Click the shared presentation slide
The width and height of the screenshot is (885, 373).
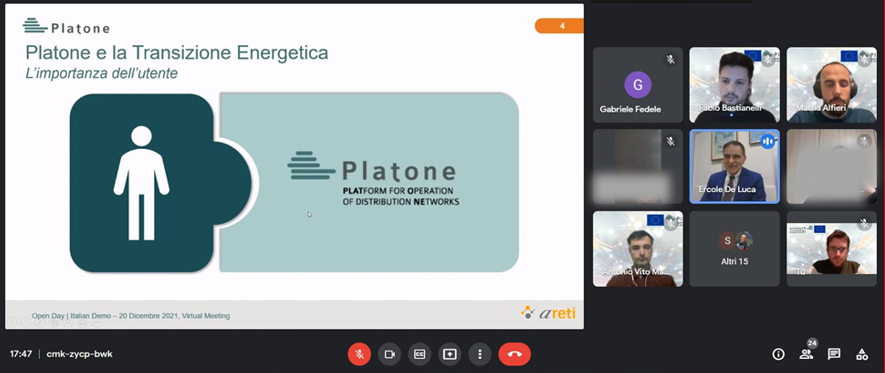coord(294,166)
